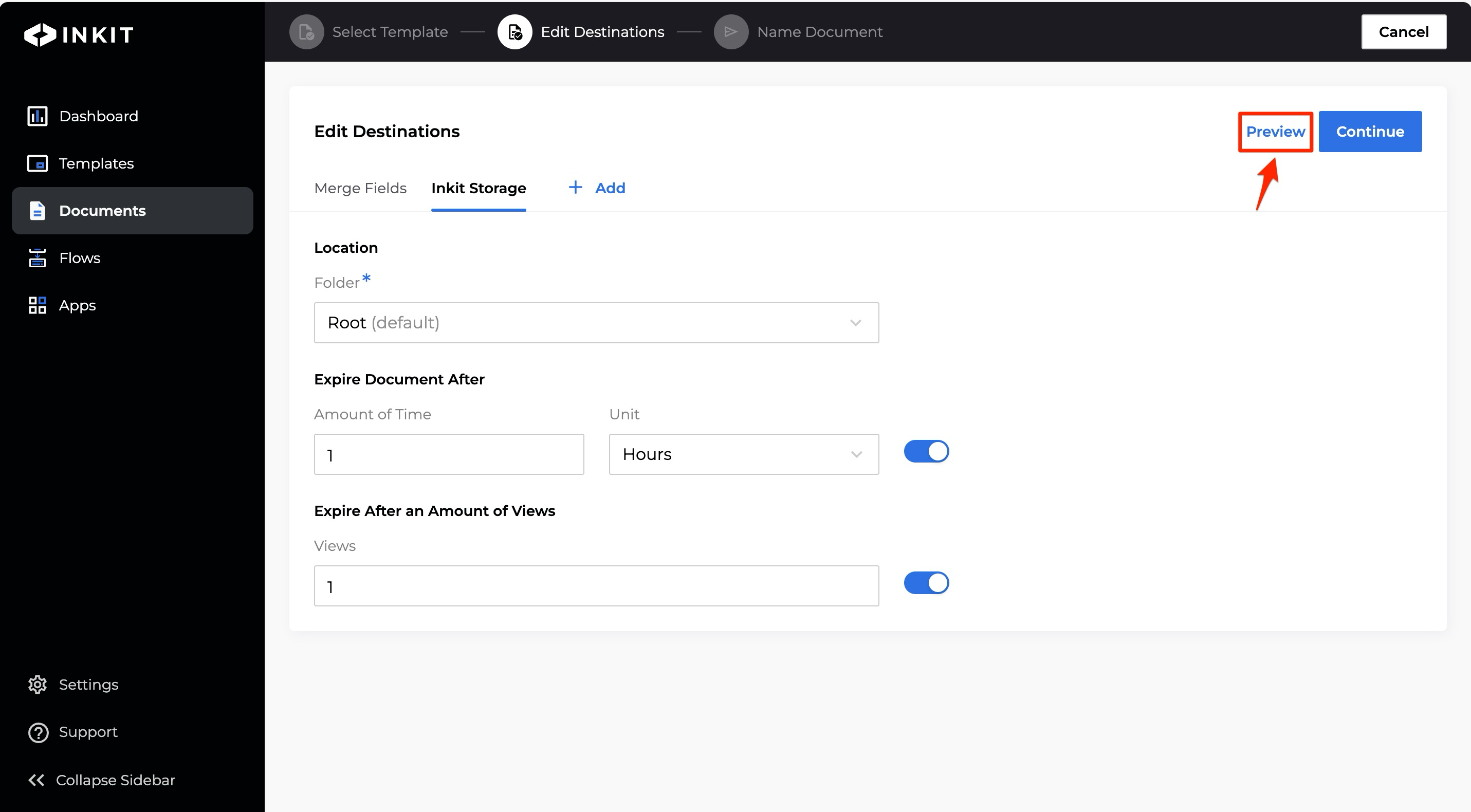Disable the Expire Document After toggle
Image resolution: width=1471 pixels, height=812 pixels.
(926, 452)
